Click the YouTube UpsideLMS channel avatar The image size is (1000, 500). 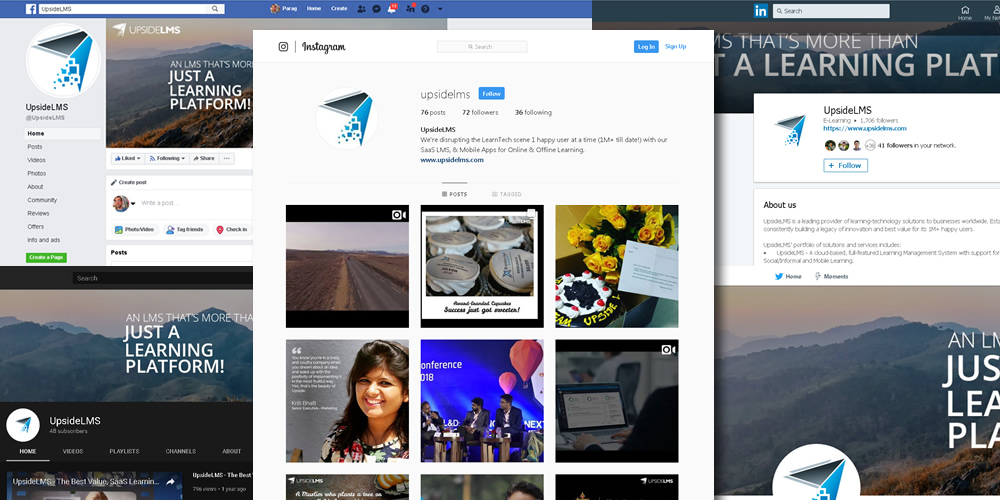click(23, 425)
